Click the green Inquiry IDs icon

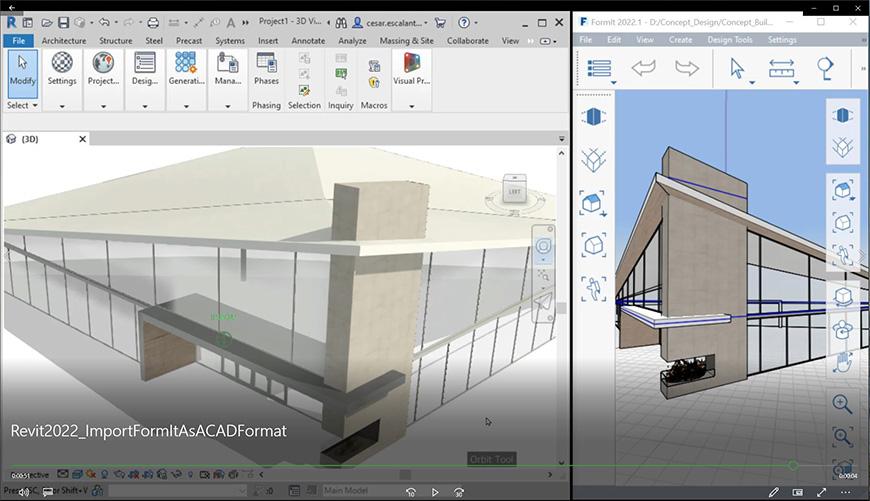point(341,74)
